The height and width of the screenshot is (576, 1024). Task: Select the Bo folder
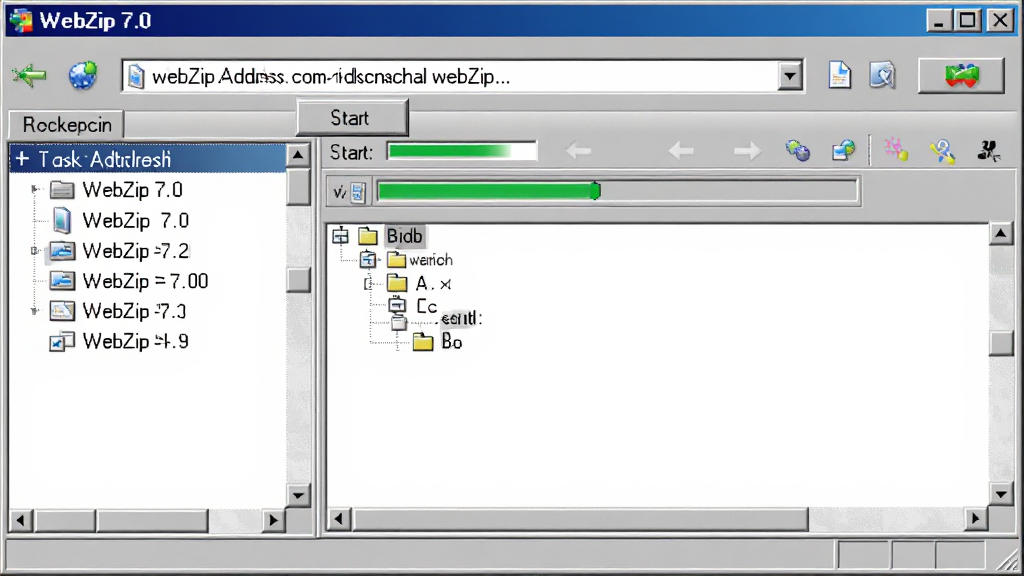click(x=451, y=342)
